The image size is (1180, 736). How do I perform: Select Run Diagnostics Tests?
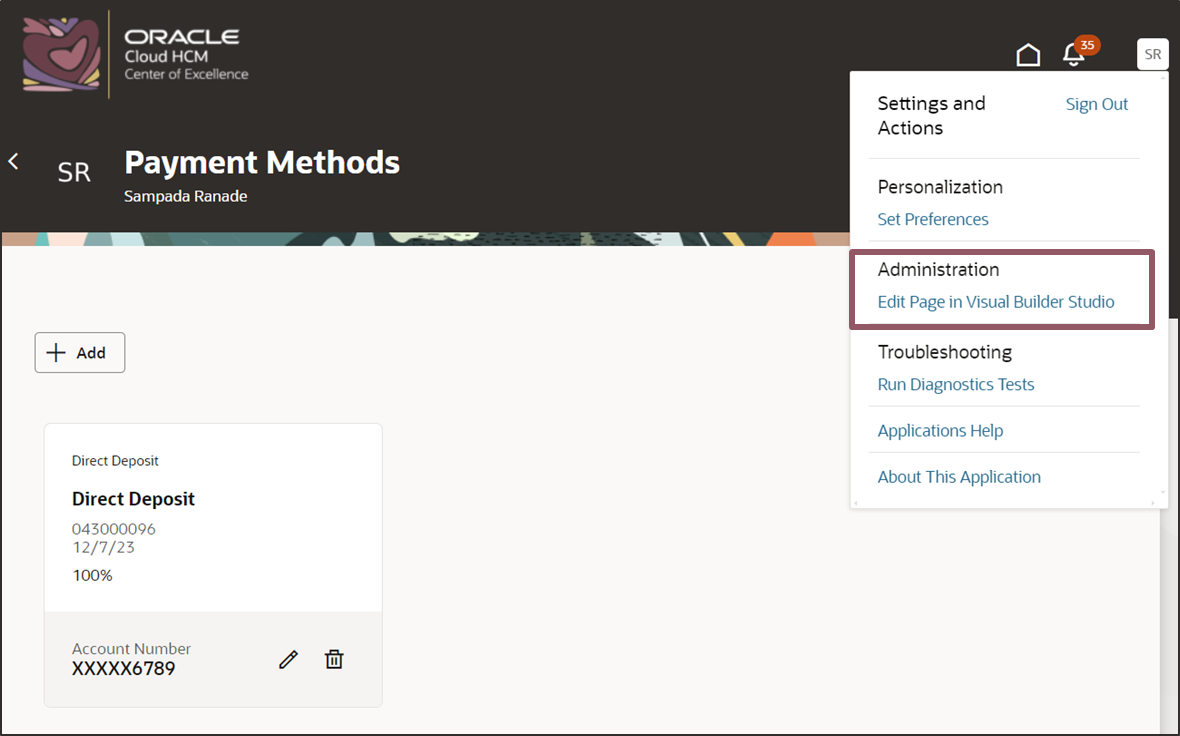tap(956, 384)
